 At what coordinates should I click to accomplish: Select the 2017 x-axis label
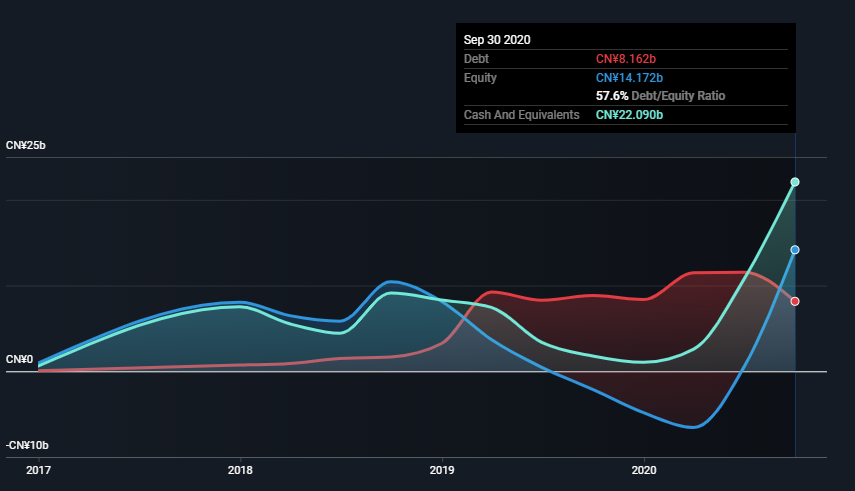(38, 469)
